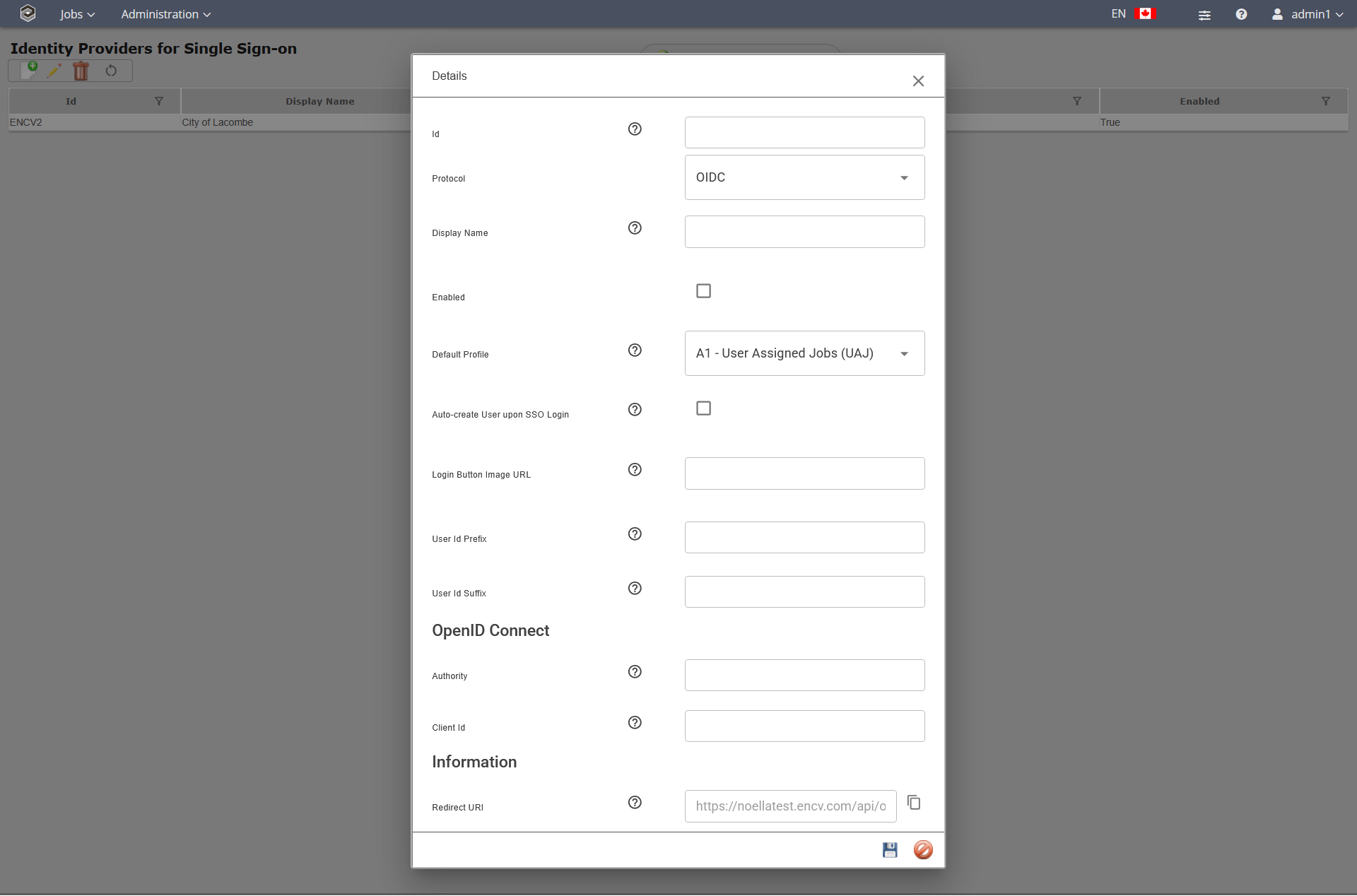Click the User Id Prefix field

coord(804,537)
